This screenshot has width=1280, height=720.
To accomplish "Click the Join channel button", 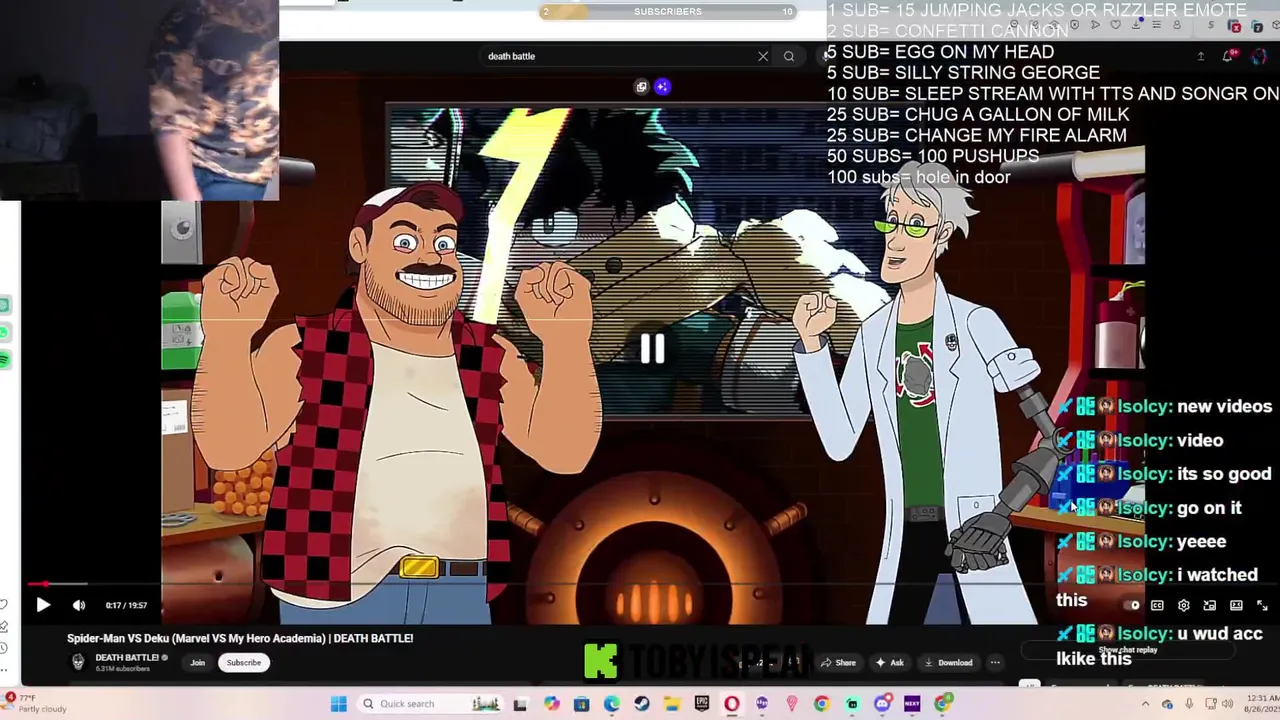I will pos(197,662).
